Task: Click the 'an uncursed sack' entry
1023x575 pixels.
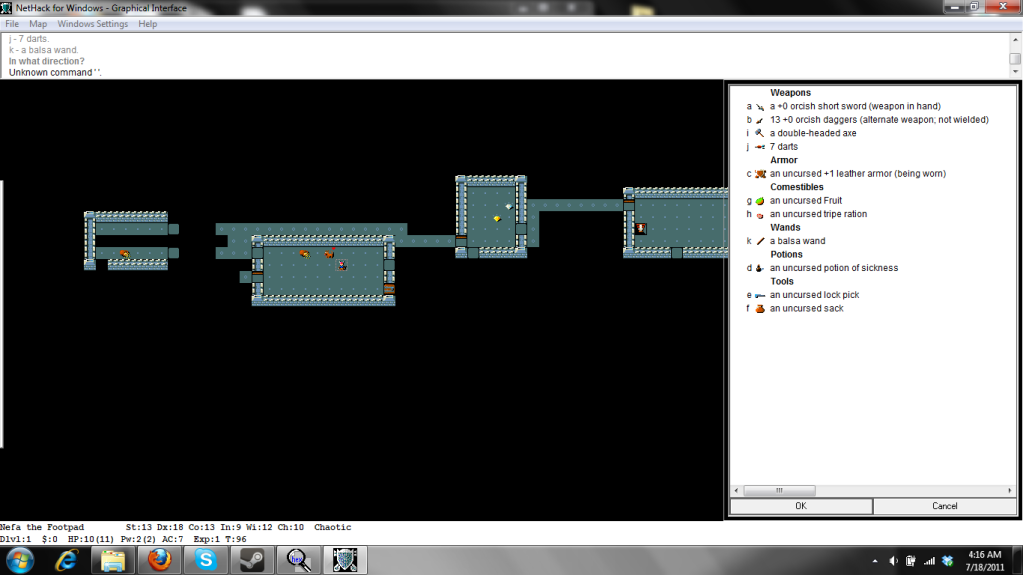Action: pyautogui.click(x=806, y=309)
